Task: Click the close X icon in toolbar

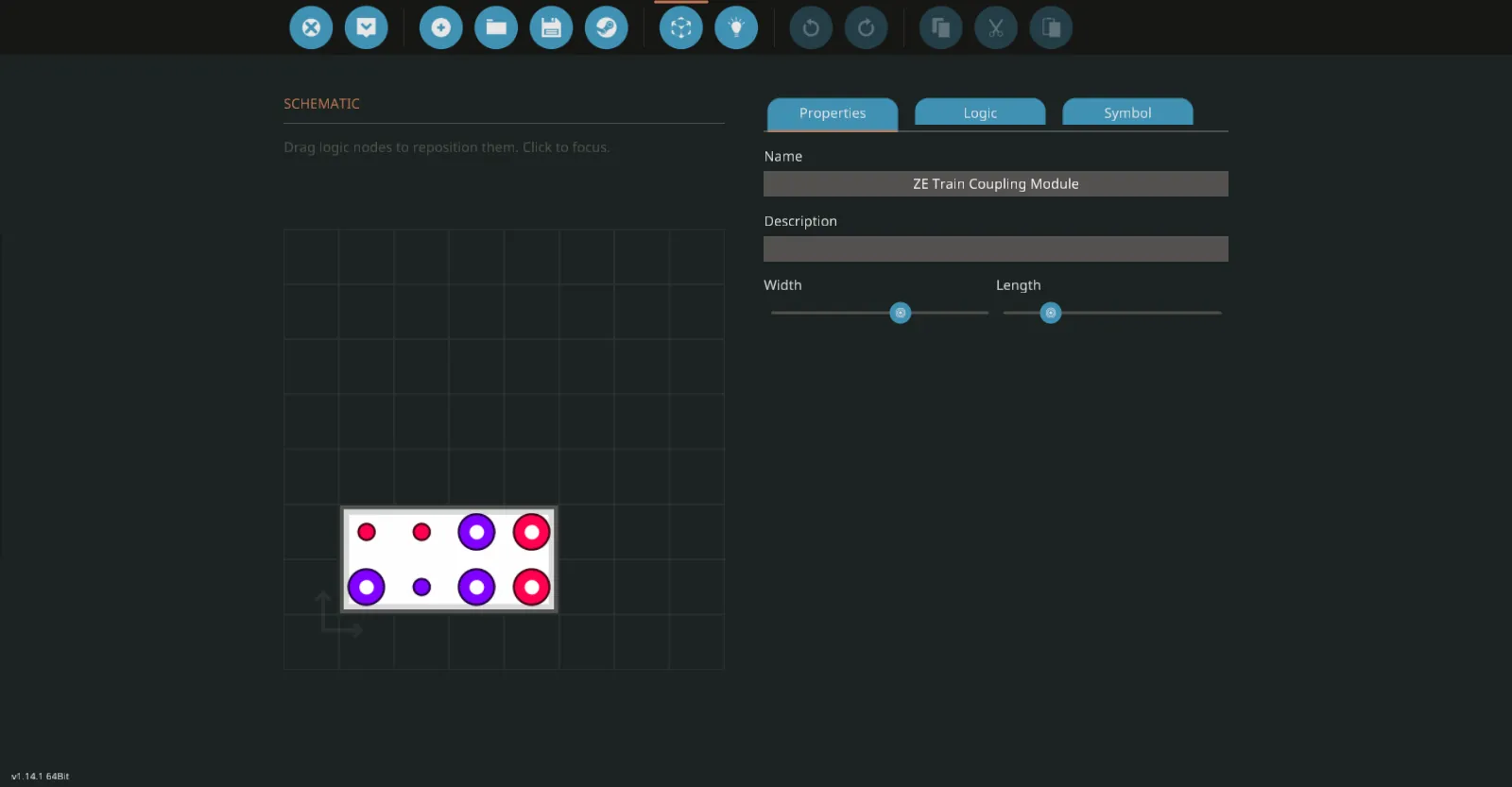Action: (x=311, y=27)
